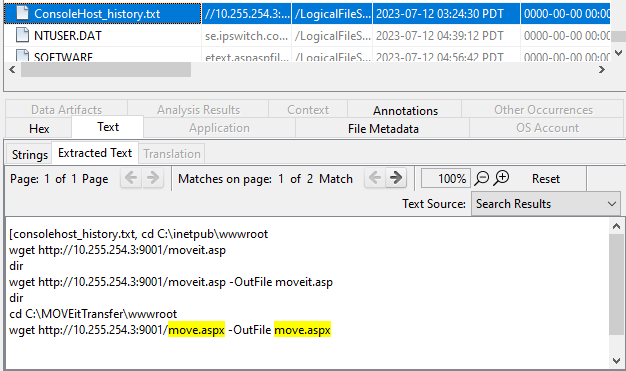
Task: Open the Other Occurrences tab
Action: click(543, 109)
